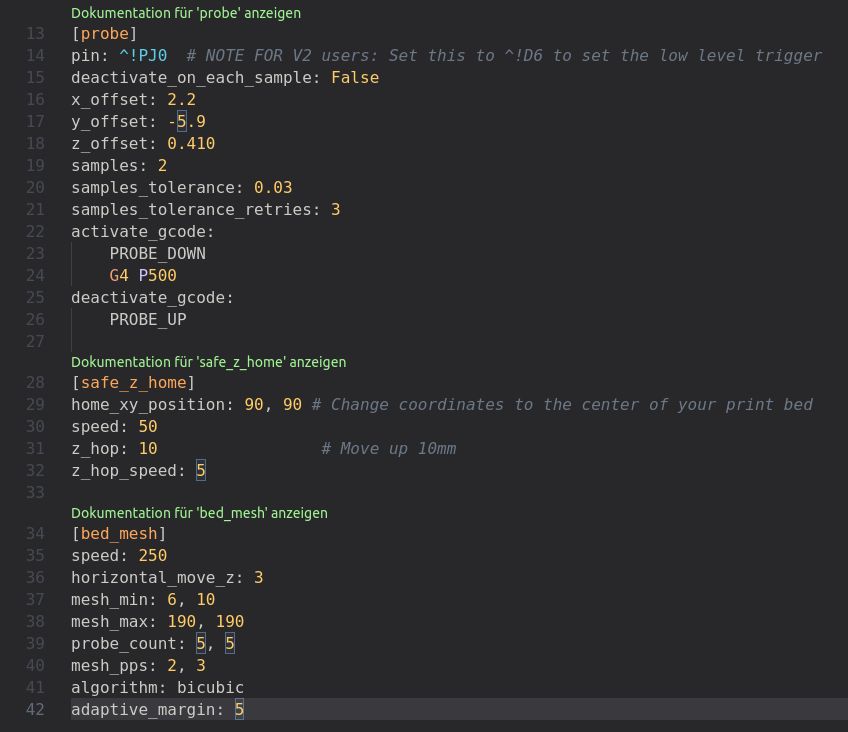The width and height of the screenshot is (848, 732).
Task: Select the adaptive_margin value 5
Action: pyautogui.click(x=238, y=709)
